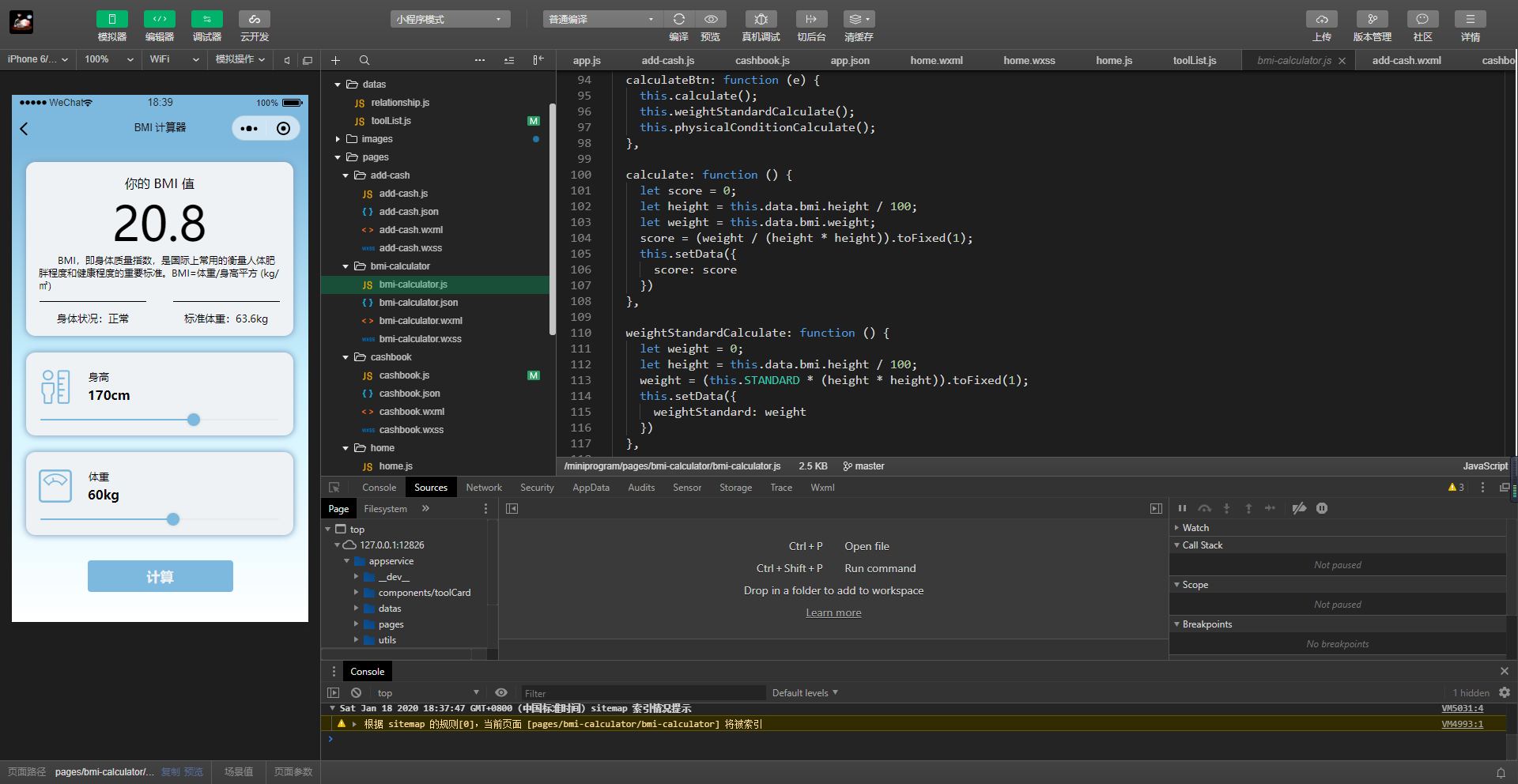Open the 100% zoom dropdown
Screen dimensions: 1518x784
[x=108, y=59]
